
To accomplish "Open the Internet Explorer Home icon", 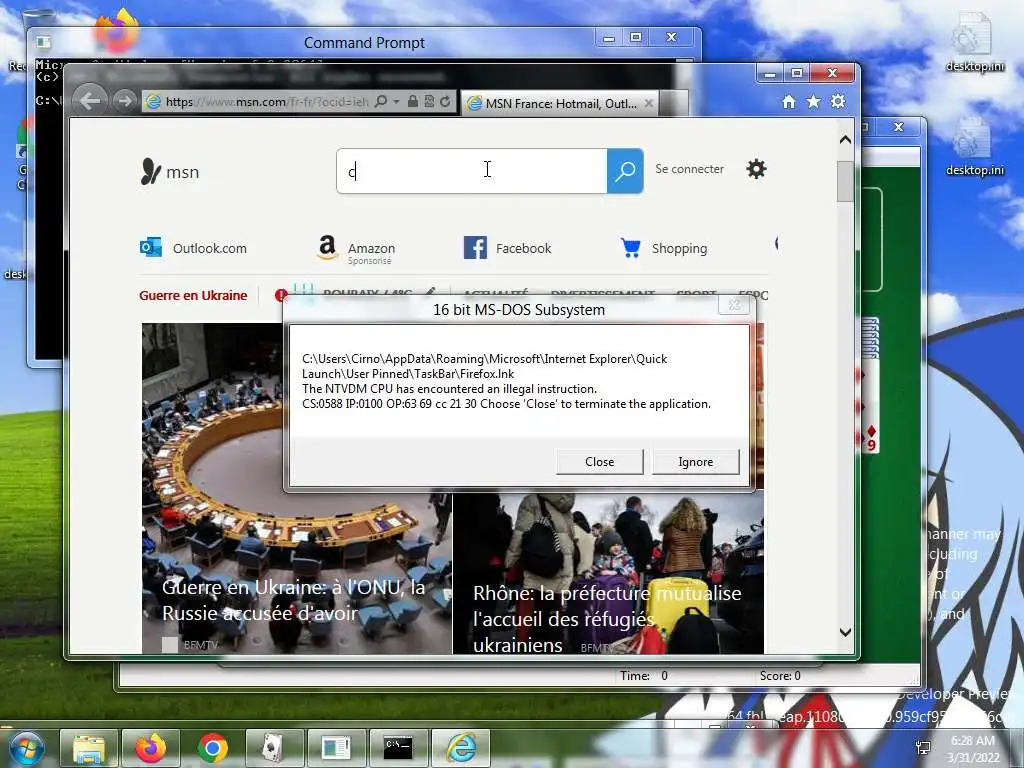I will pos(789,101).
